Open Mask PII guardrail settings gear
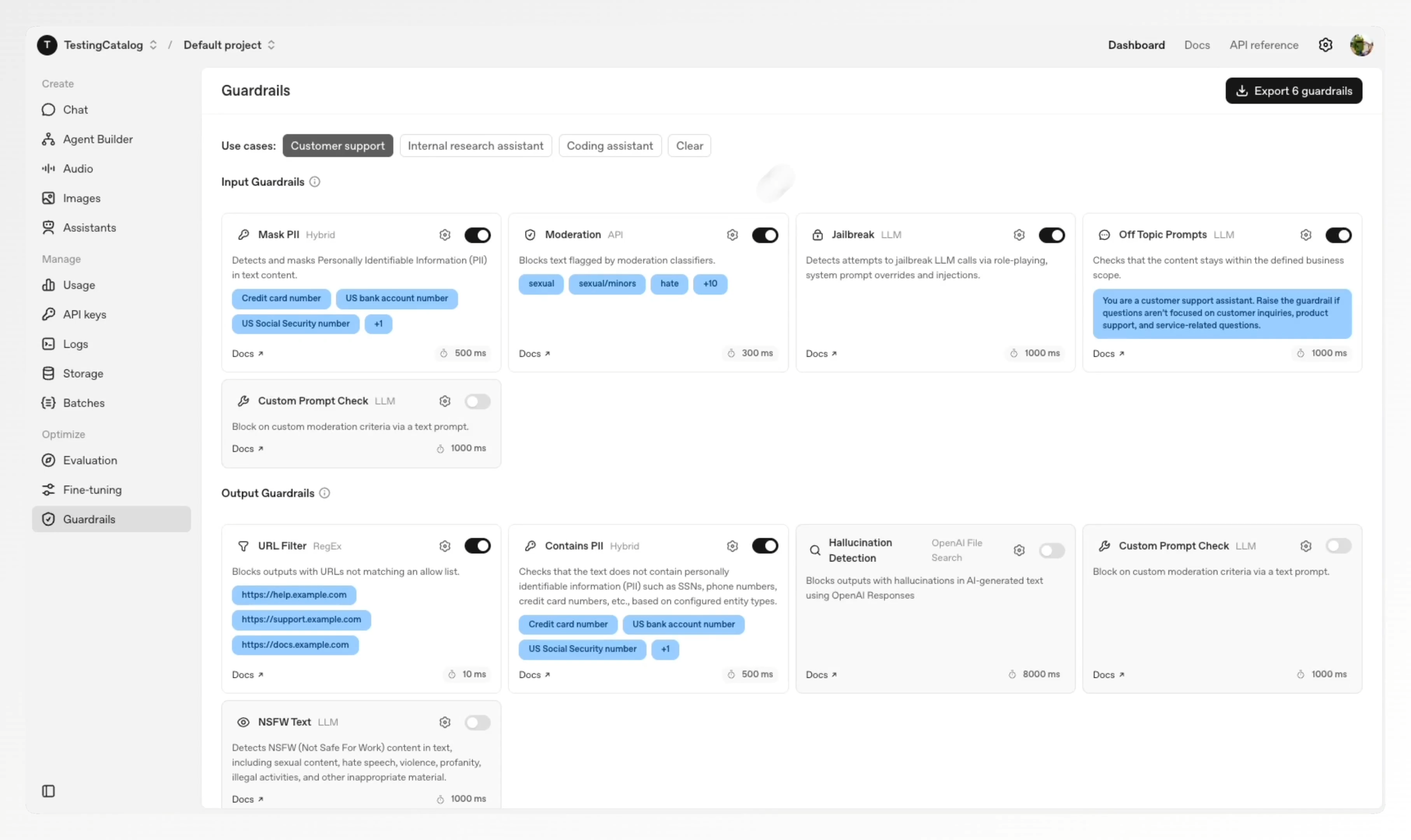Viewport: 1411px width, 840px height. coord(445,235)
